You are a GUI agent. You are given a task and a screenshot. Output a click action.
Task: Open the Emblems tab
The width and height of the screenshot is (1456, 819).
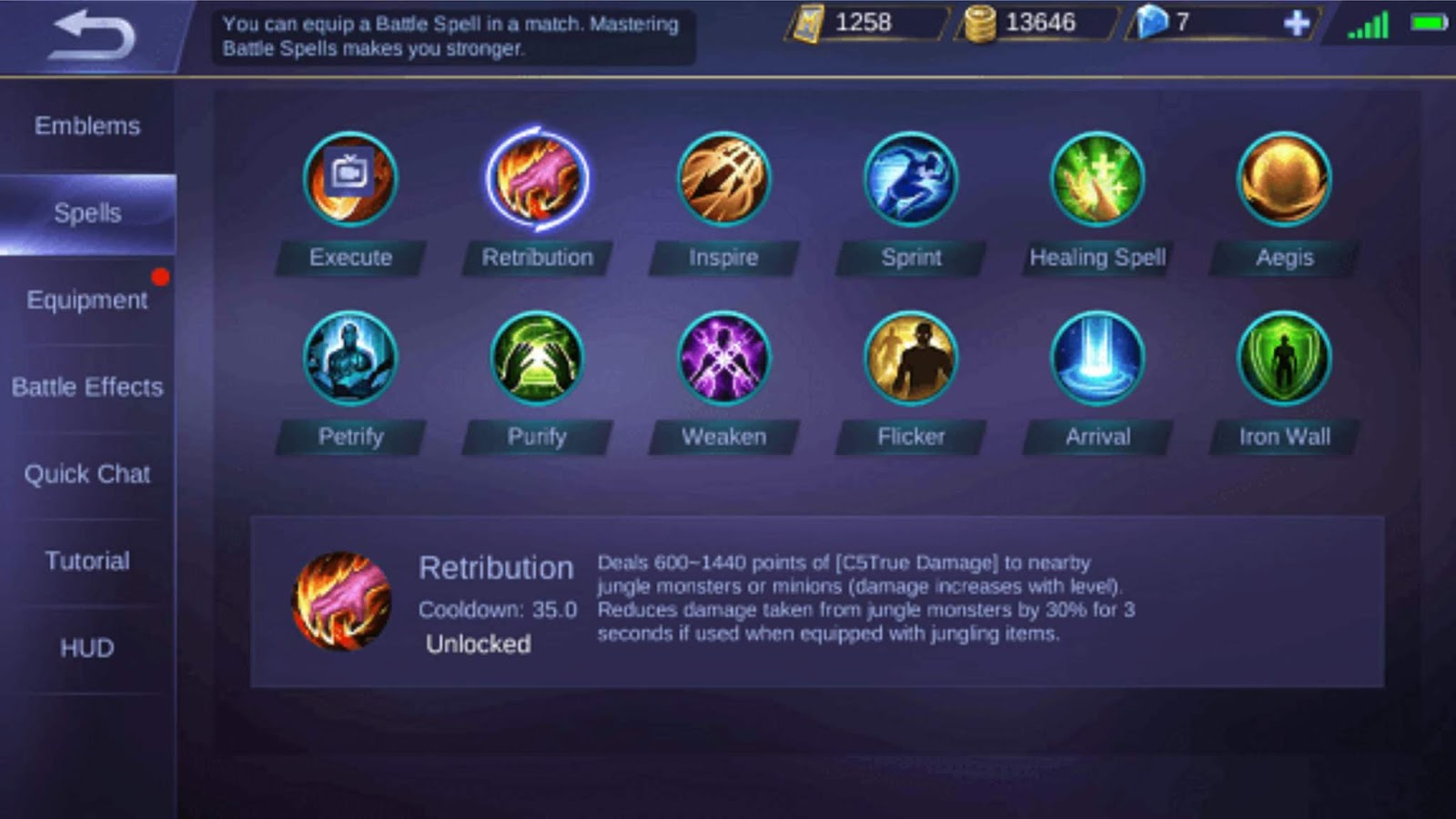(x=87, y=126)
